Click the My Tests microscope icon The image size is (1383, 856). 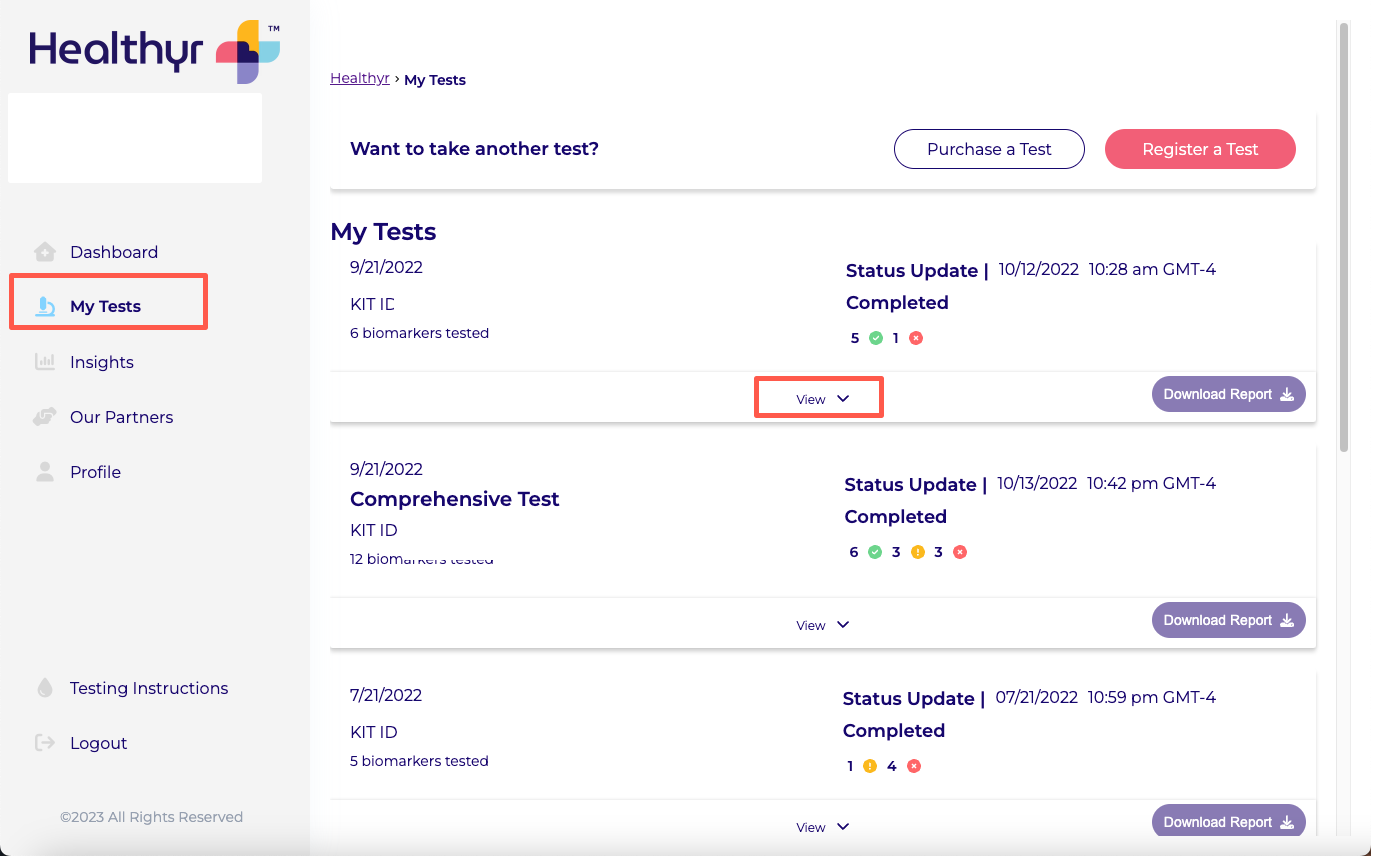tap(45, 307)
